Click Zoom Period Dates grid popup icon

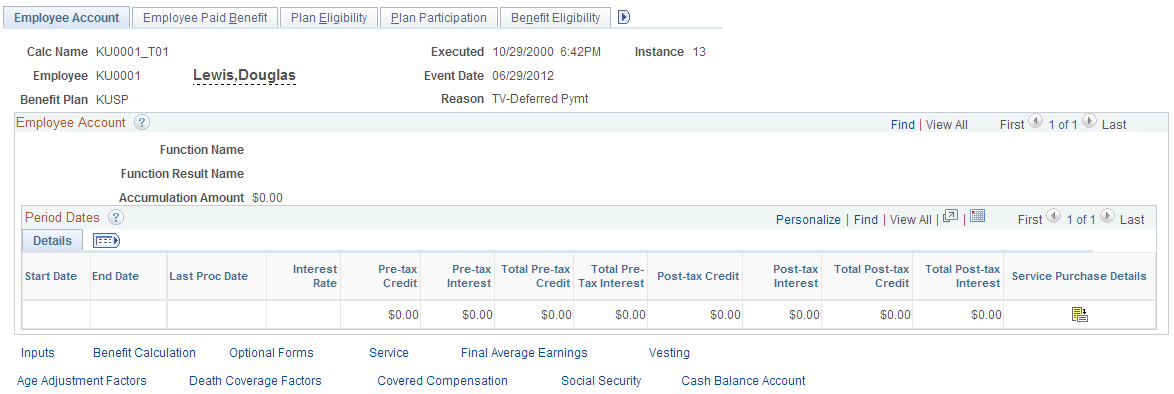click(x=950, y=216)
